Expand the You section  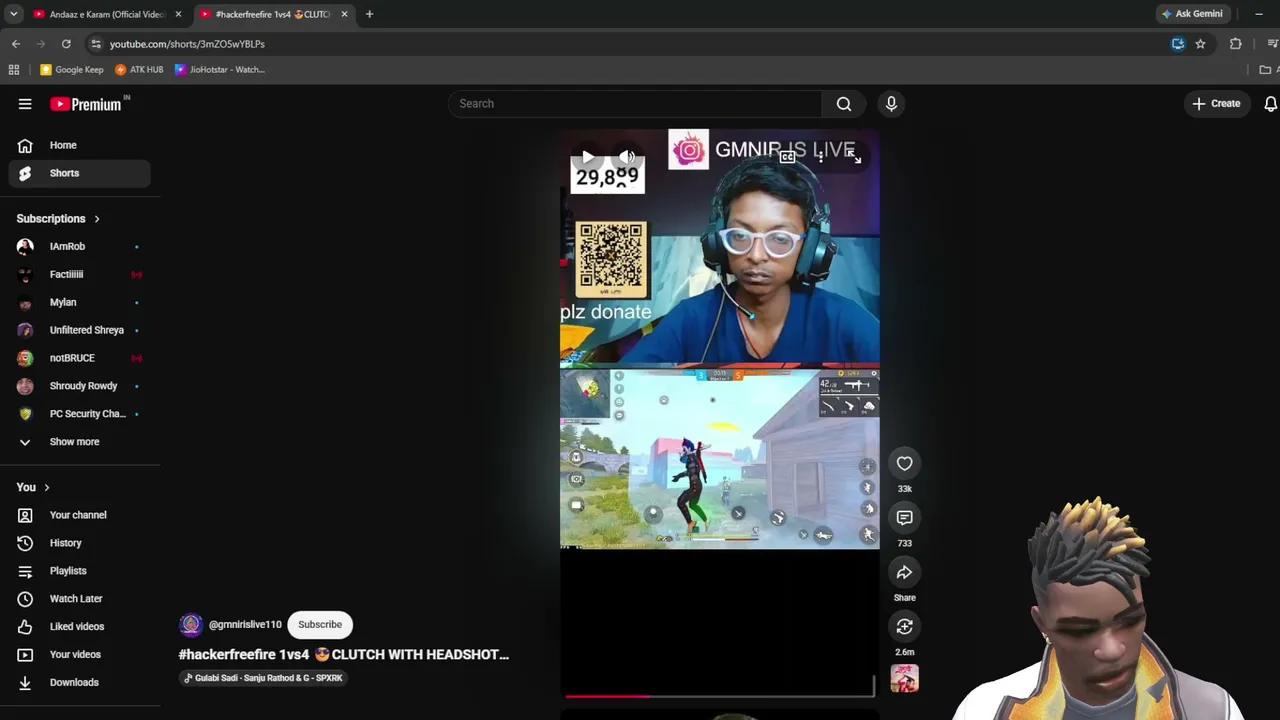click(33, 487)
